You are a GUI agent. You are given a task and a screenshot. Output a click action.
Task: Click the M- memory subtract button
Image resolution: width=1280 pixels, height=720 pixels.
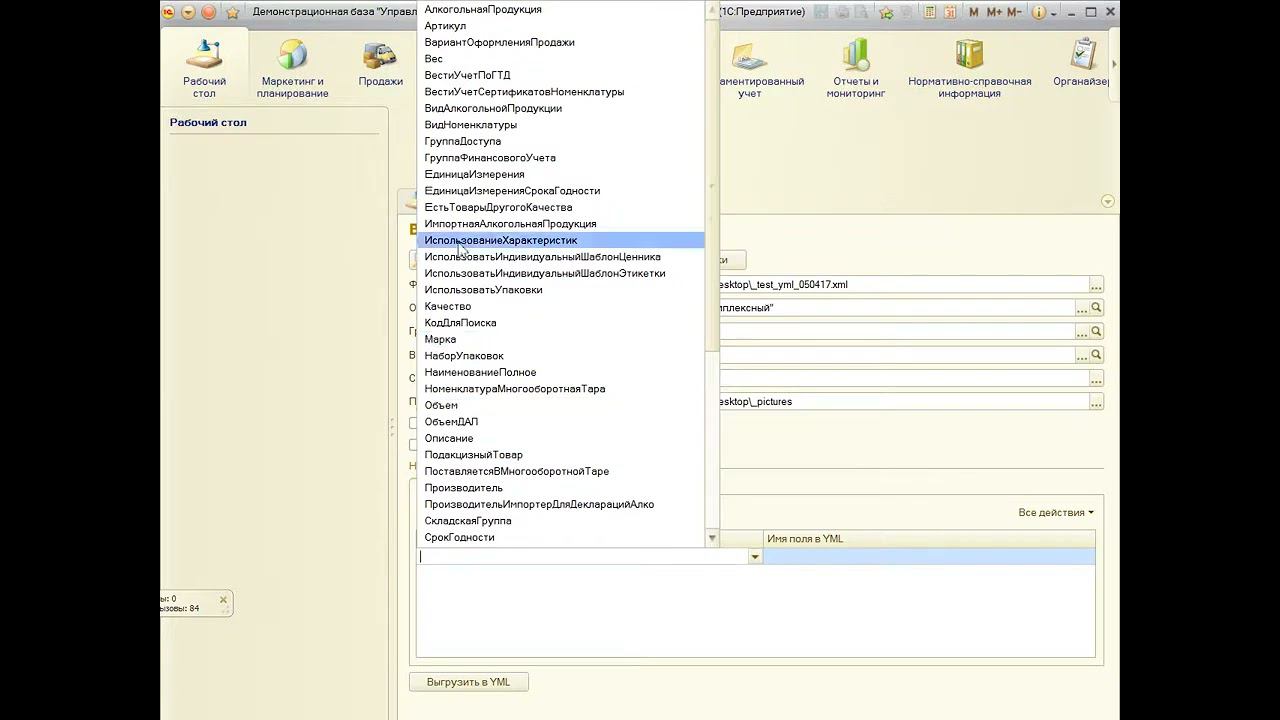point(1014,12)
